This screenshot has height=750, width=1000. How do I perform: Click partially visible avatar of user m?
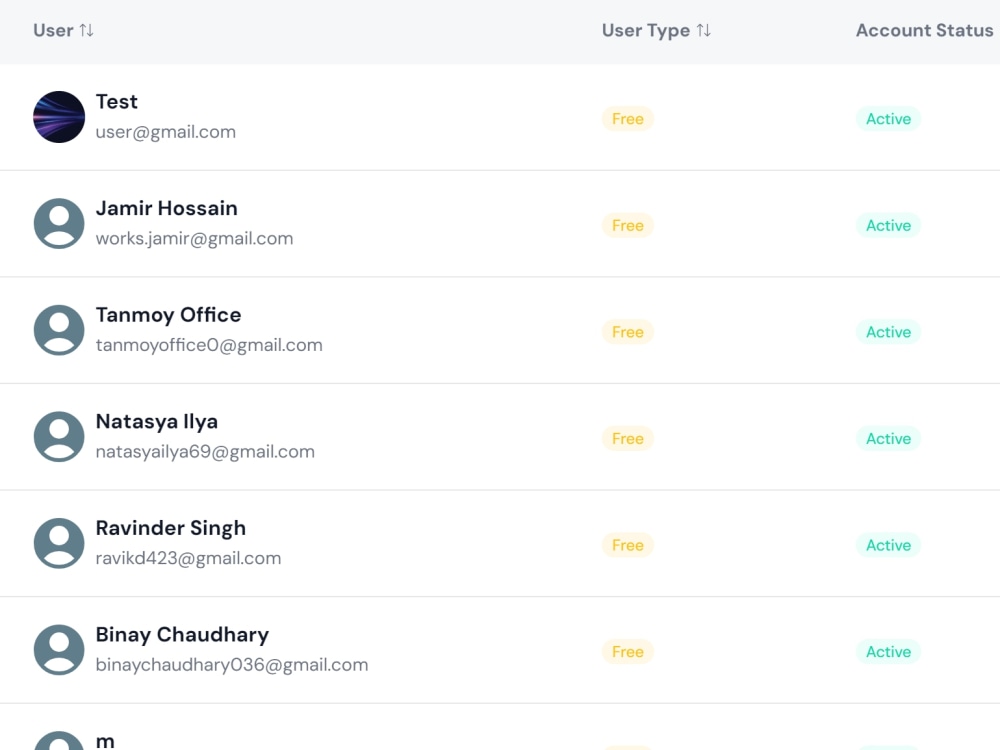(59, 740)
